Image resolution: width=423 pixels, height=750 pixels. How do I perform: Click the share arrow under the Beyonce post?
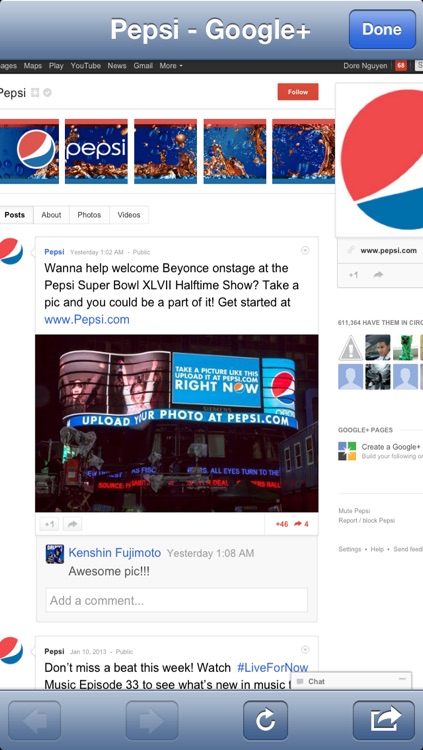click(x=72, y=524)
